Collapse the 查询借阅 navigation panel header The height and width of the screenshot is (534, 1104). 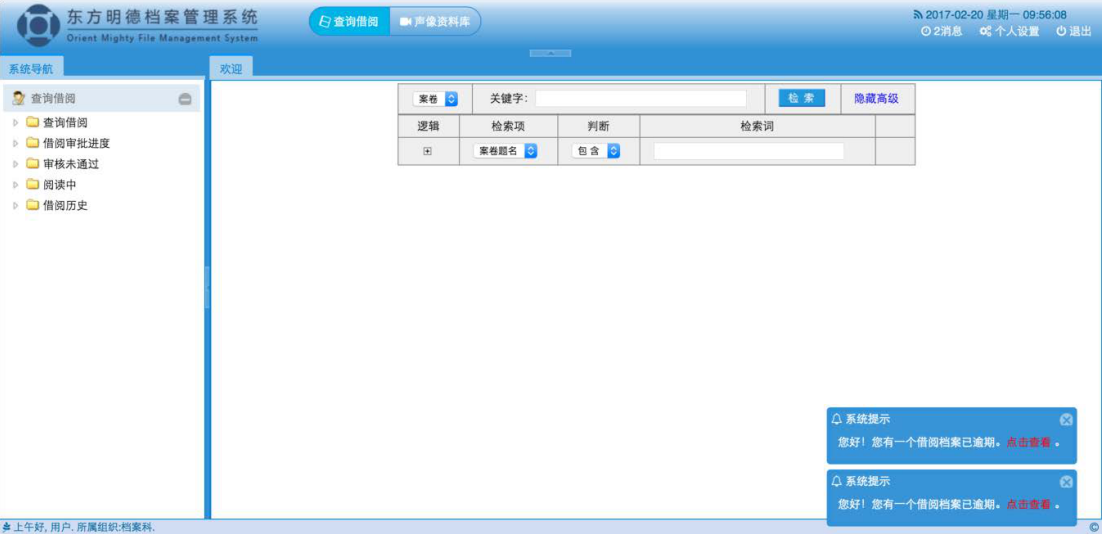click(x=185, y=99)
